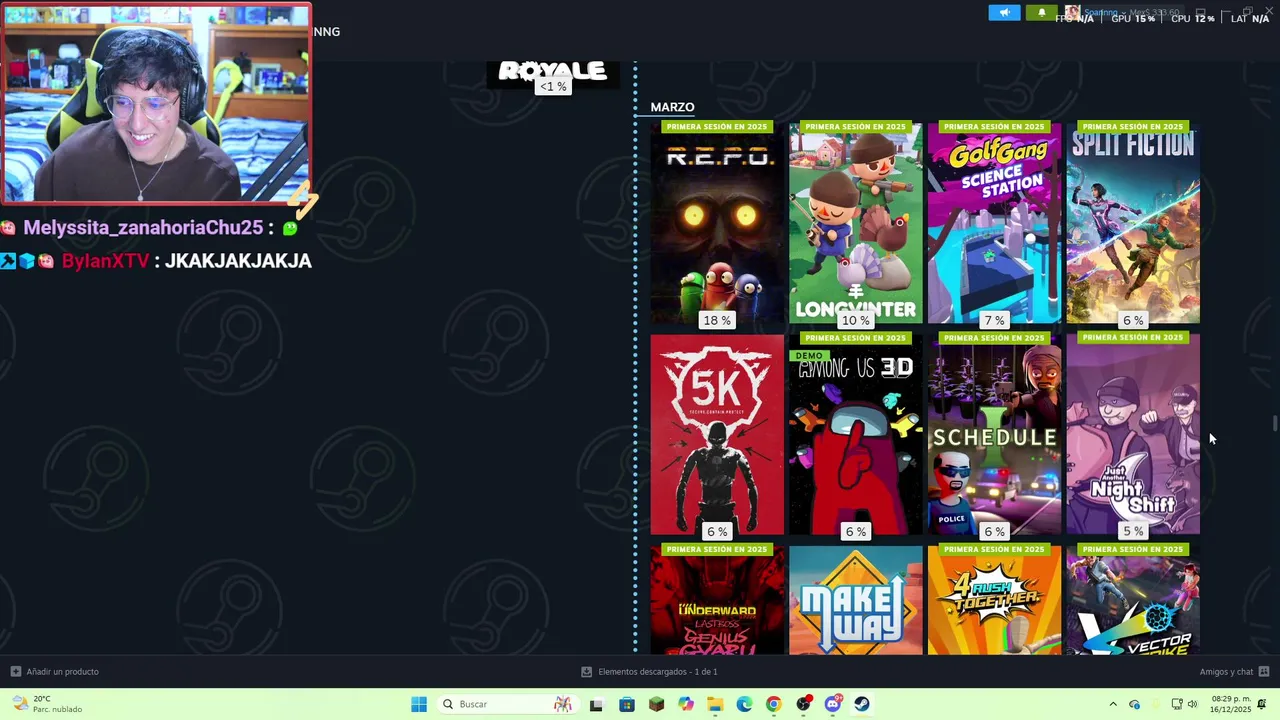Screen dimensions: 1280x720
Task: Open the Among Us 3D demo cover
Action: 855,434
